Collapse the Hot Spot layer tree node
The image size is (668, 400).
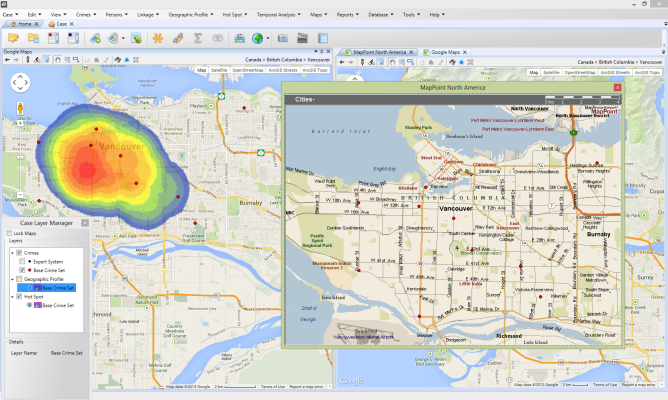click(11, 296)
